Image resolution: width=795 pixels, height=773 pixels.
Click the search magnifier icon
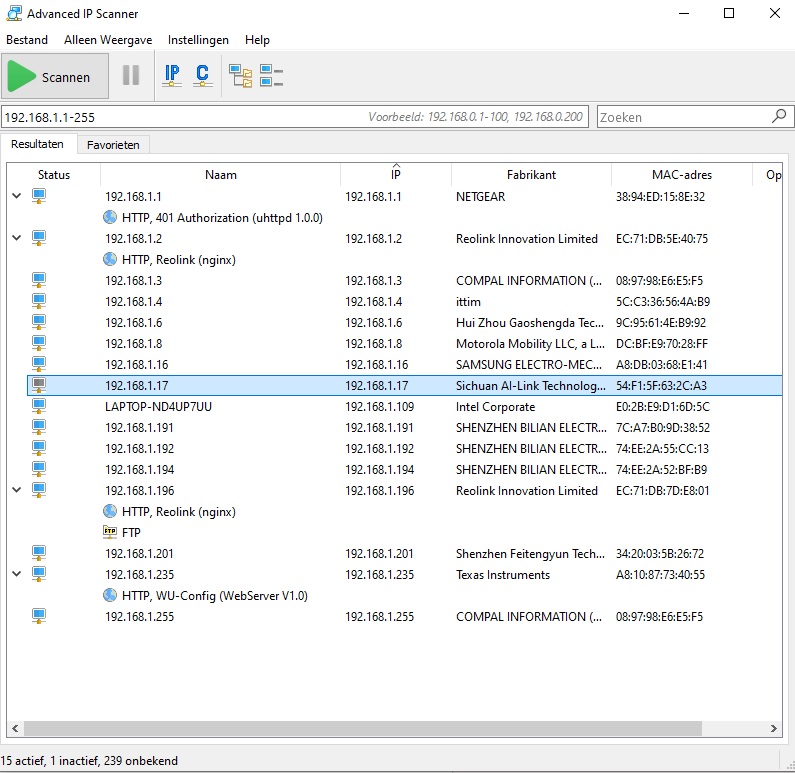click(x=778, y=117)
